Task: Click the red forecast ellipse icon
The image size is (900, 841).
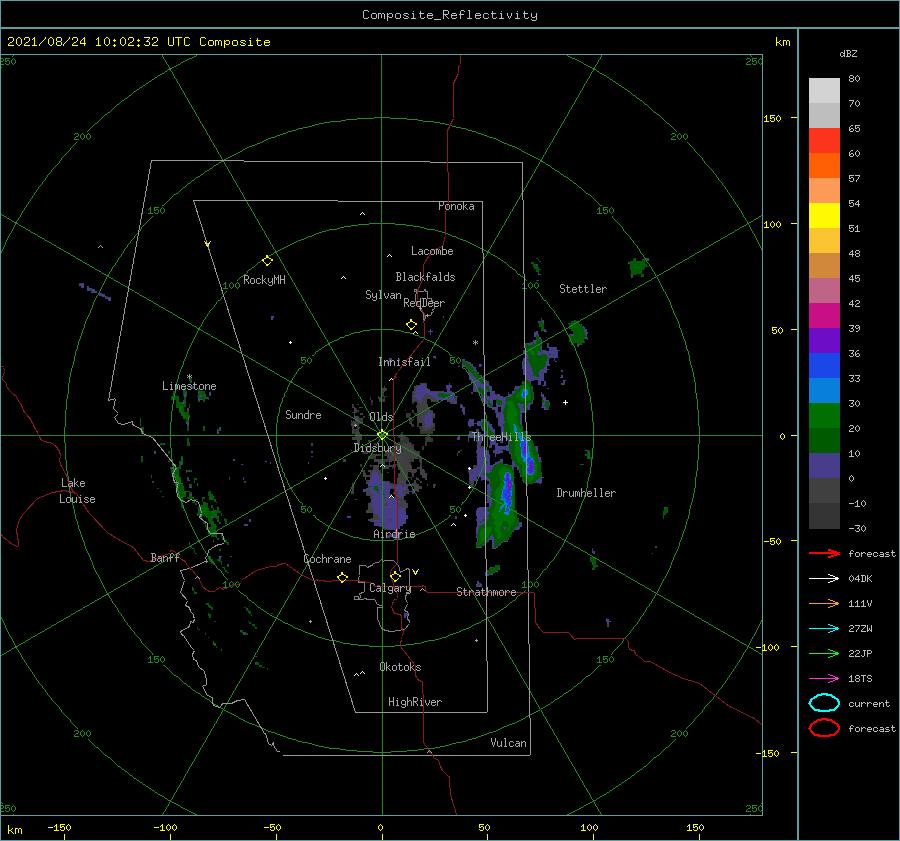Action: [x=824, y=728]
